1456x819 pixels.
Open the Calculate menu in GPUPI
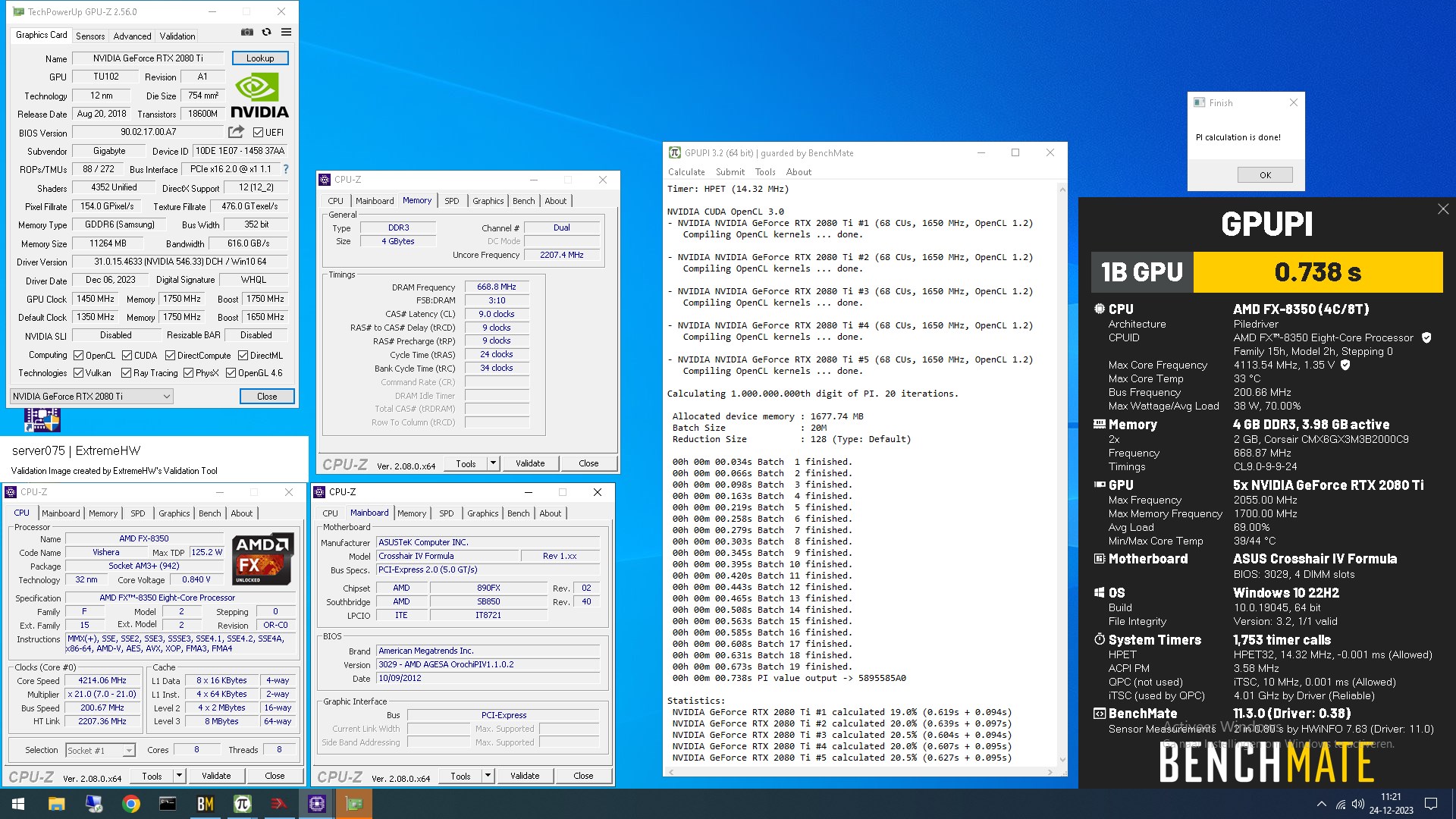click(x=686, y=172)
